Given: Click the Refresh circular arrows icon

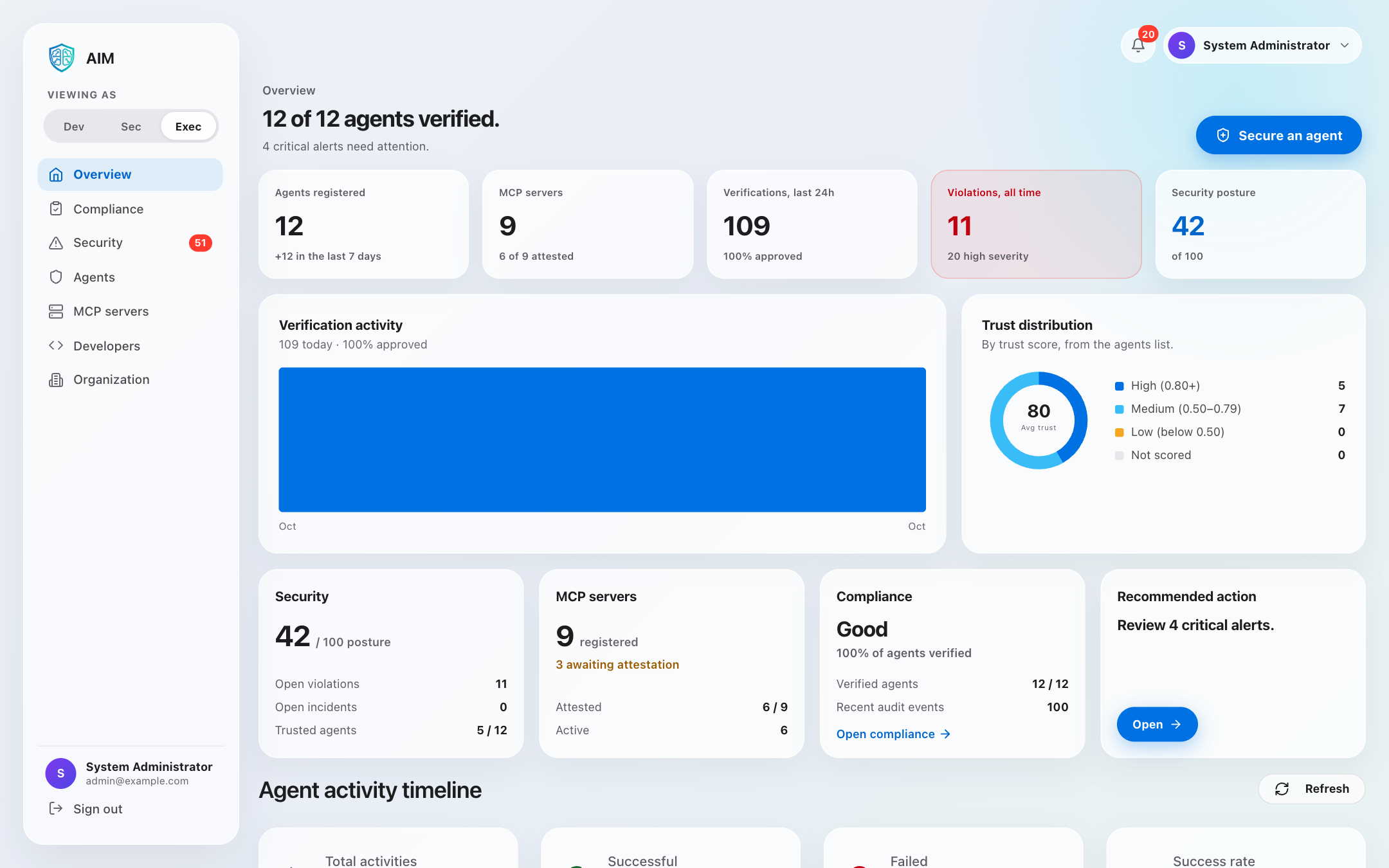Looking at the screenshot, I should click(x=1282, y=789).
